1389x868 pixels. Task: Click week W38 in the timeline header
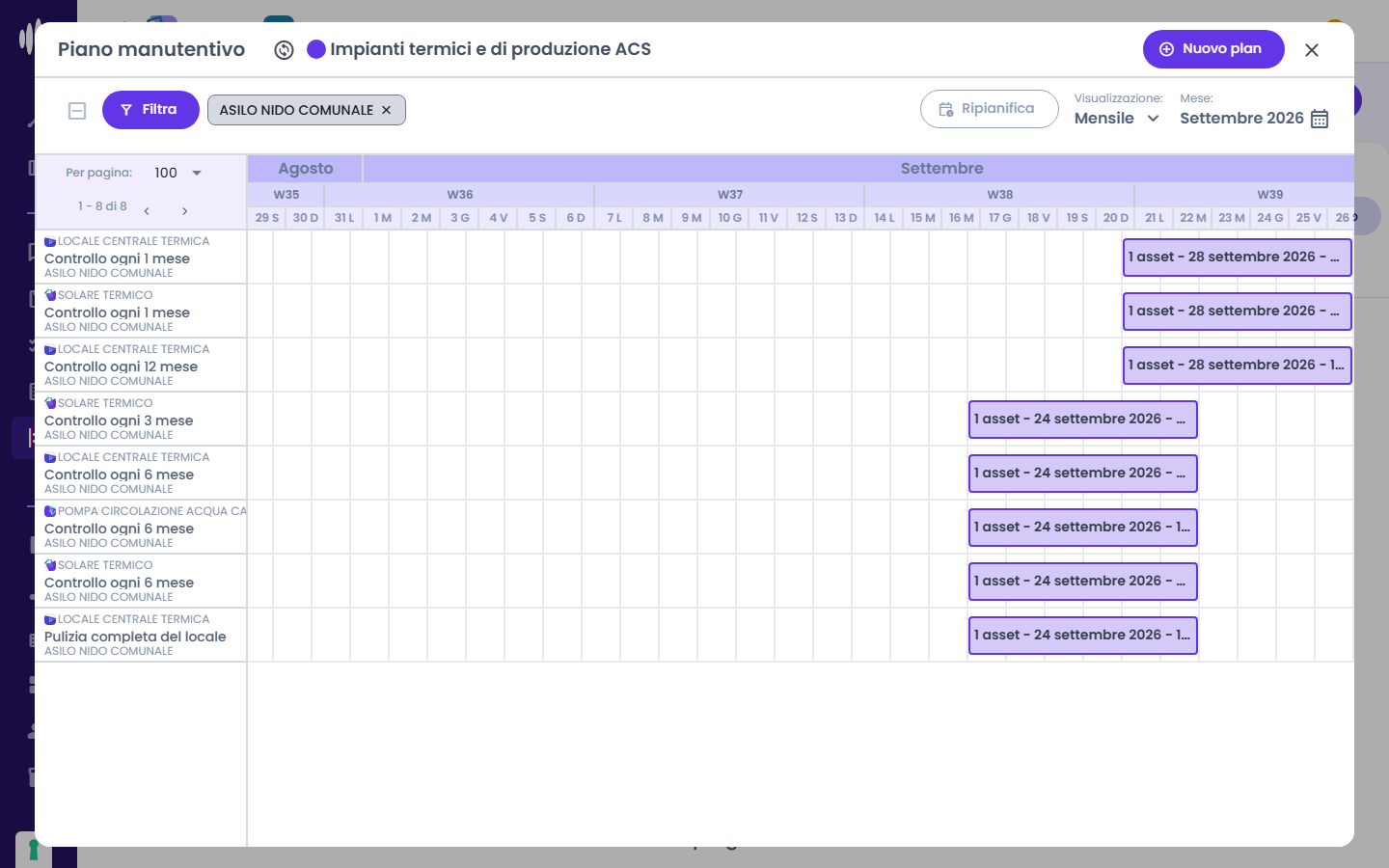pyautogui.click(x=1000, y=195)
